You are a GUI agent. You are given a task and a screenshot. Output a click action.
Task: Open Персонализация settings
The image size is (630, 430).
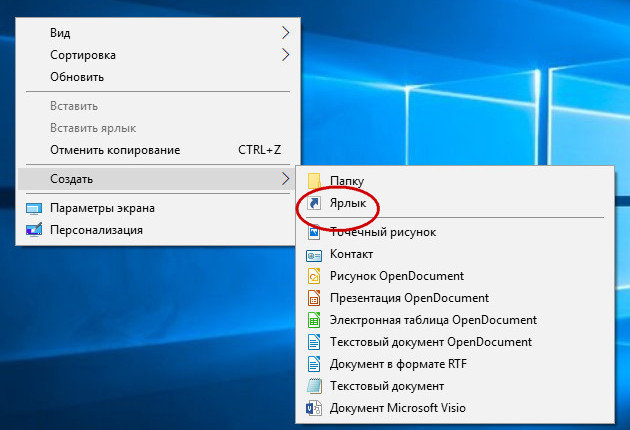[158, 230]
